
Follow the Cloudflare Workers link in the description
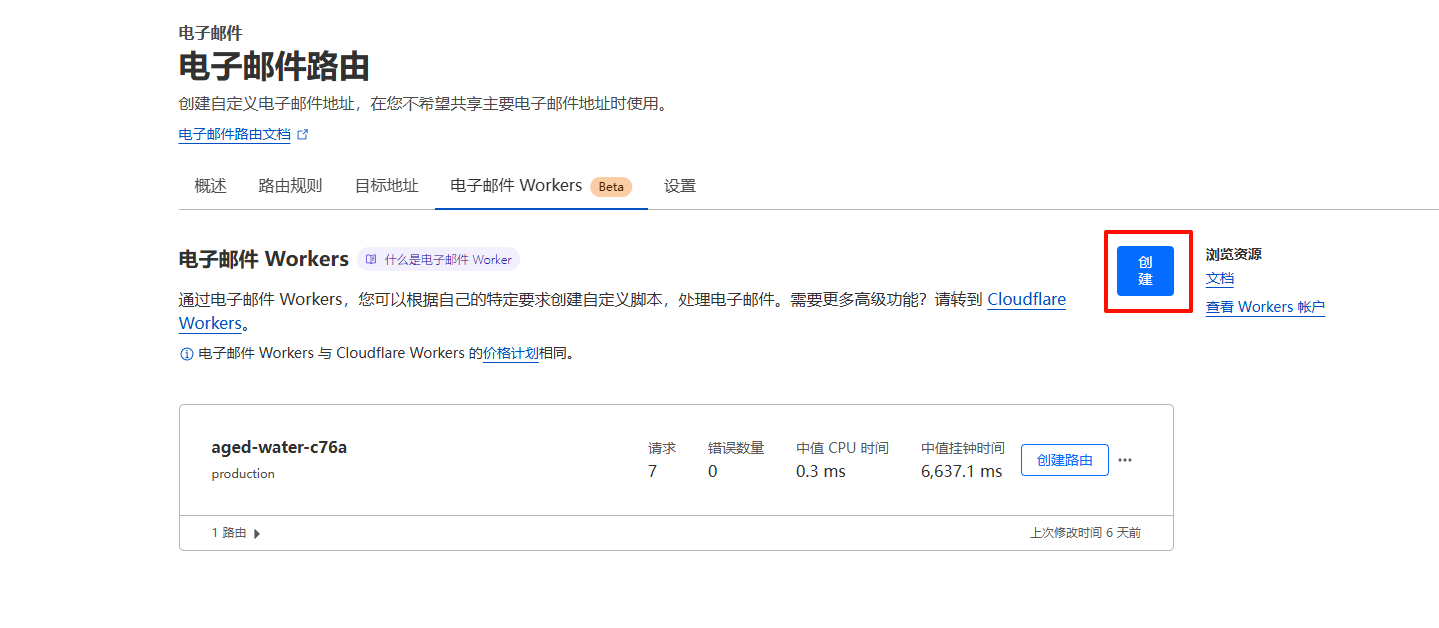coord(1026,299)
